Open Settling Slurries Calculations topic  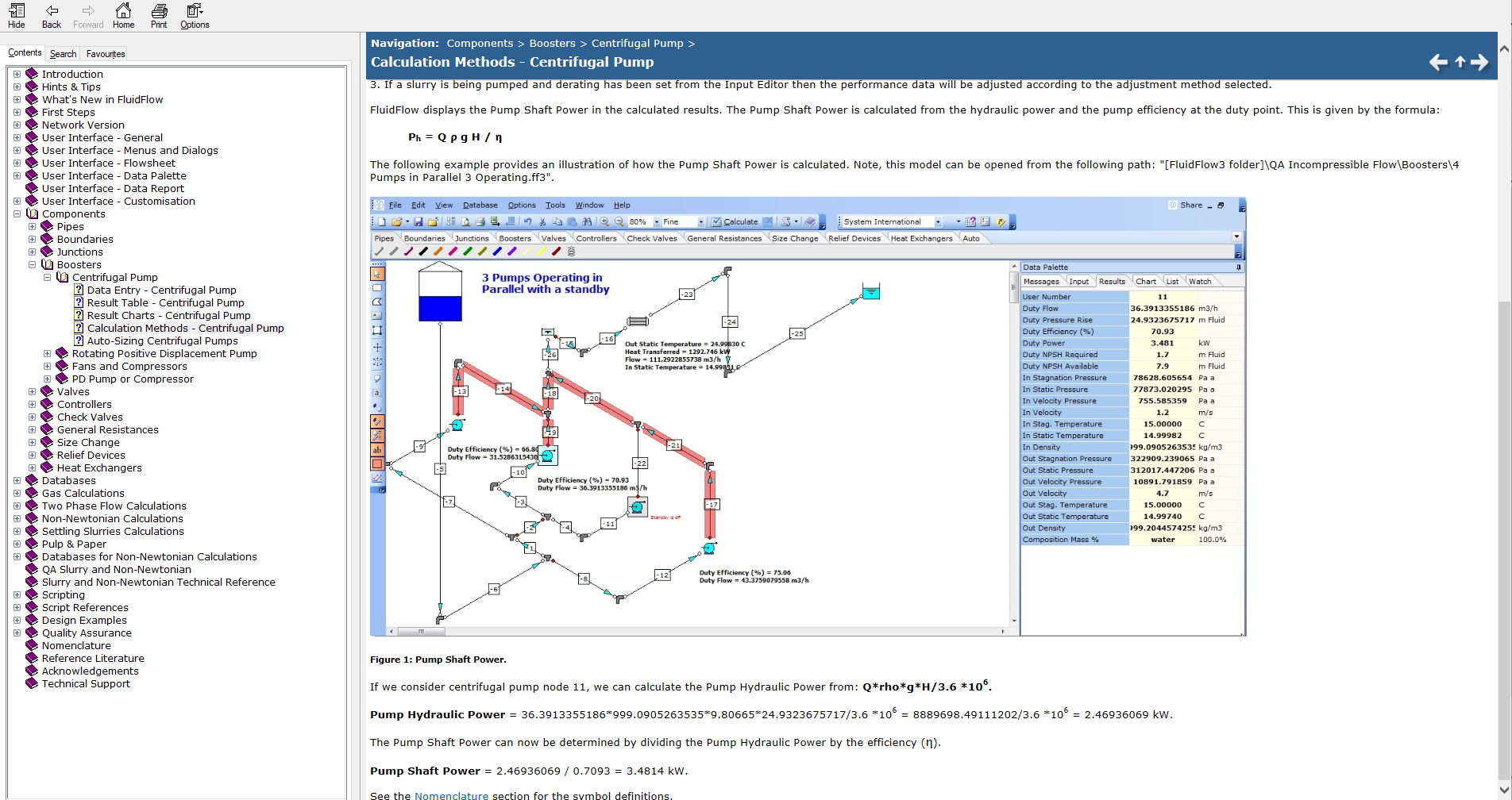[113, 532]
